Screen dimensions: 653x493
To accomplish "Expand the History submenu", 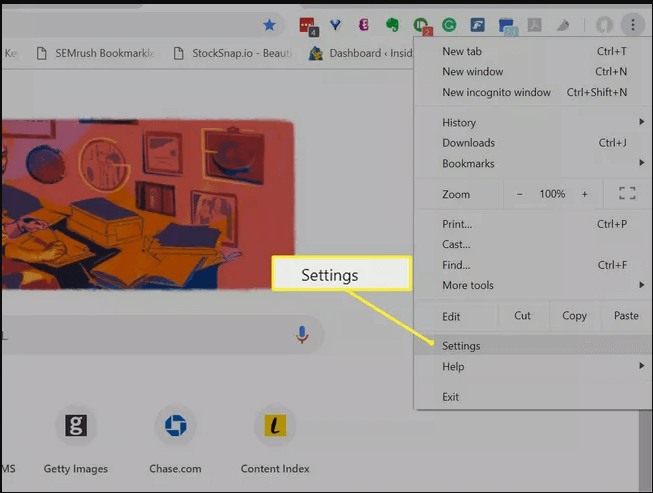I will [x=534, y=122].
